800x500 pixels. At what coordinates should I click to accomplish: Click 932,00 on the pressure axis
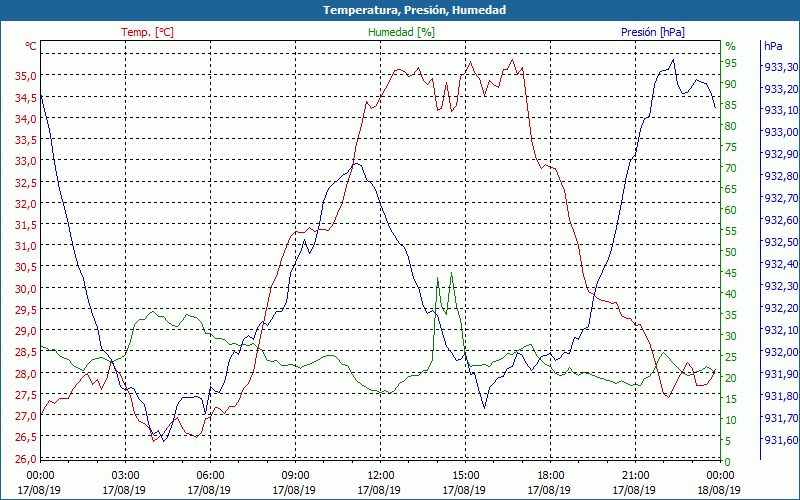(x=782, y=352)
